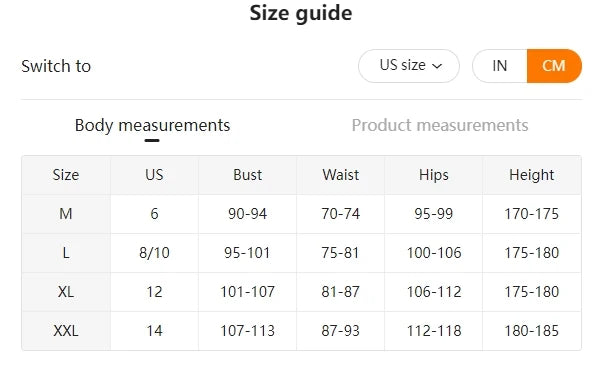The image size is (608, 371).
Task: Open the US size dropdown
Action: (x=409, y=66)
